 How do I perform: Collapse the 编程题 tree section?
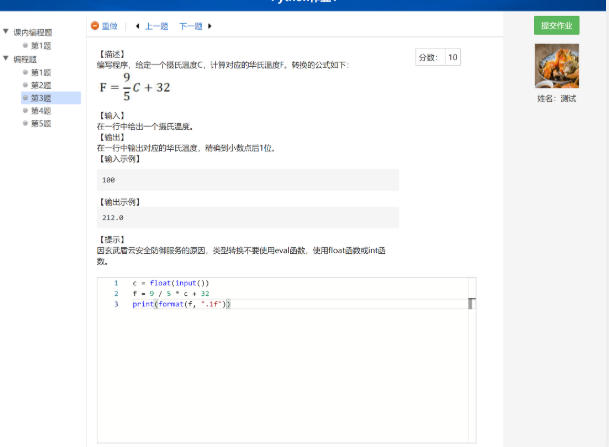[6, 59]
